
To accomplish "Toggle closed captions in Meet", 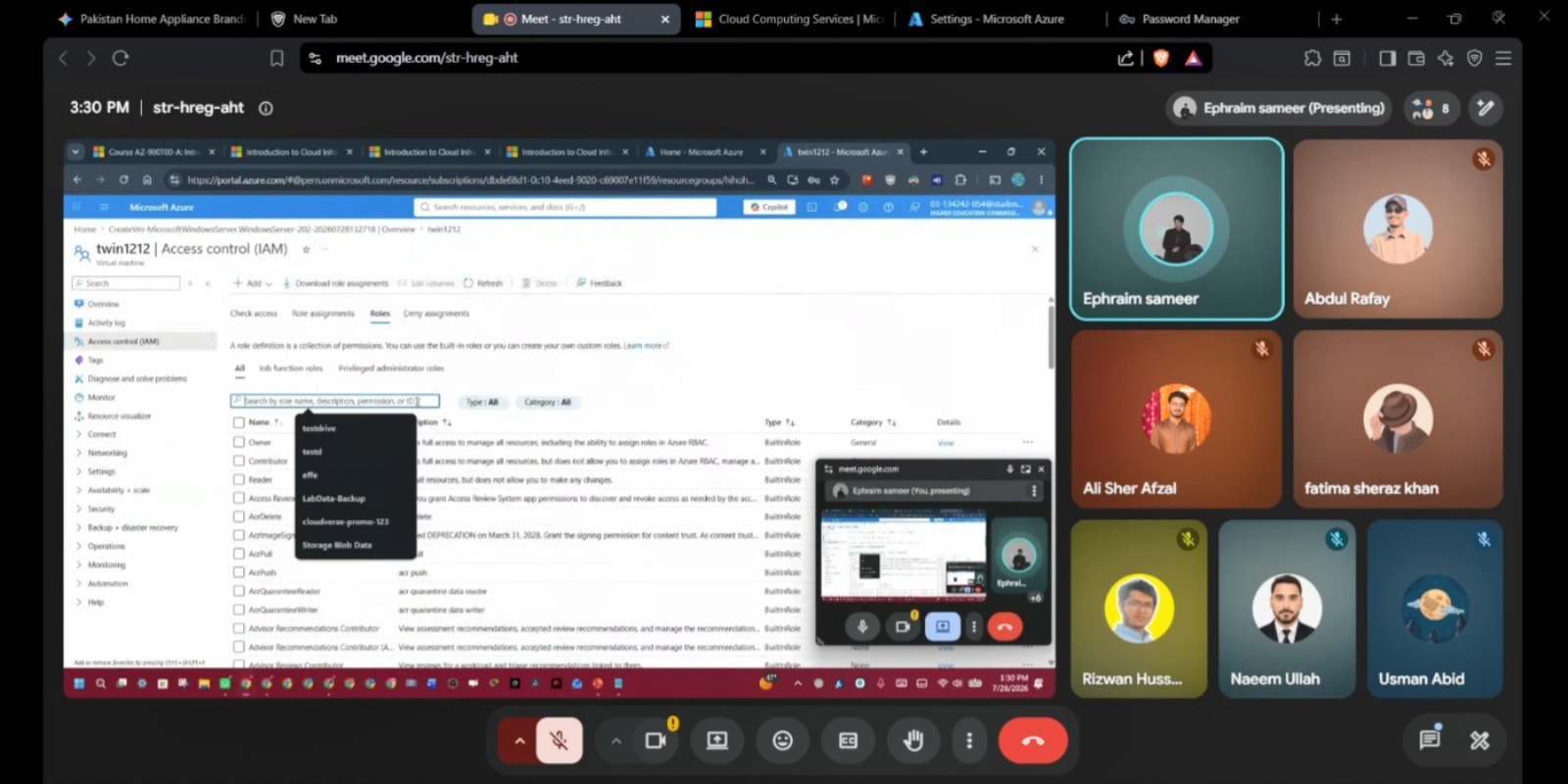I will point(848,740).
